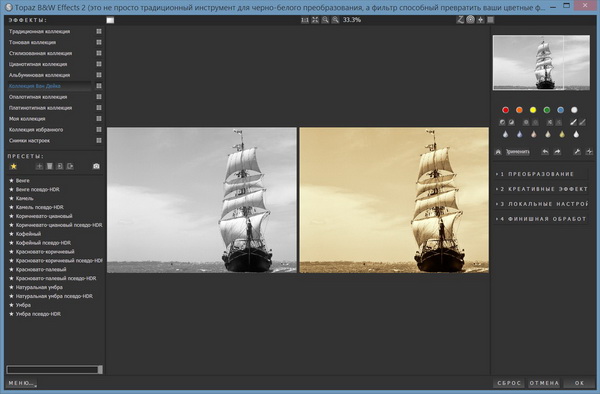Expand section 2 Креативные эффекты
The image size is (600, 394).
[x=541, y=189]
